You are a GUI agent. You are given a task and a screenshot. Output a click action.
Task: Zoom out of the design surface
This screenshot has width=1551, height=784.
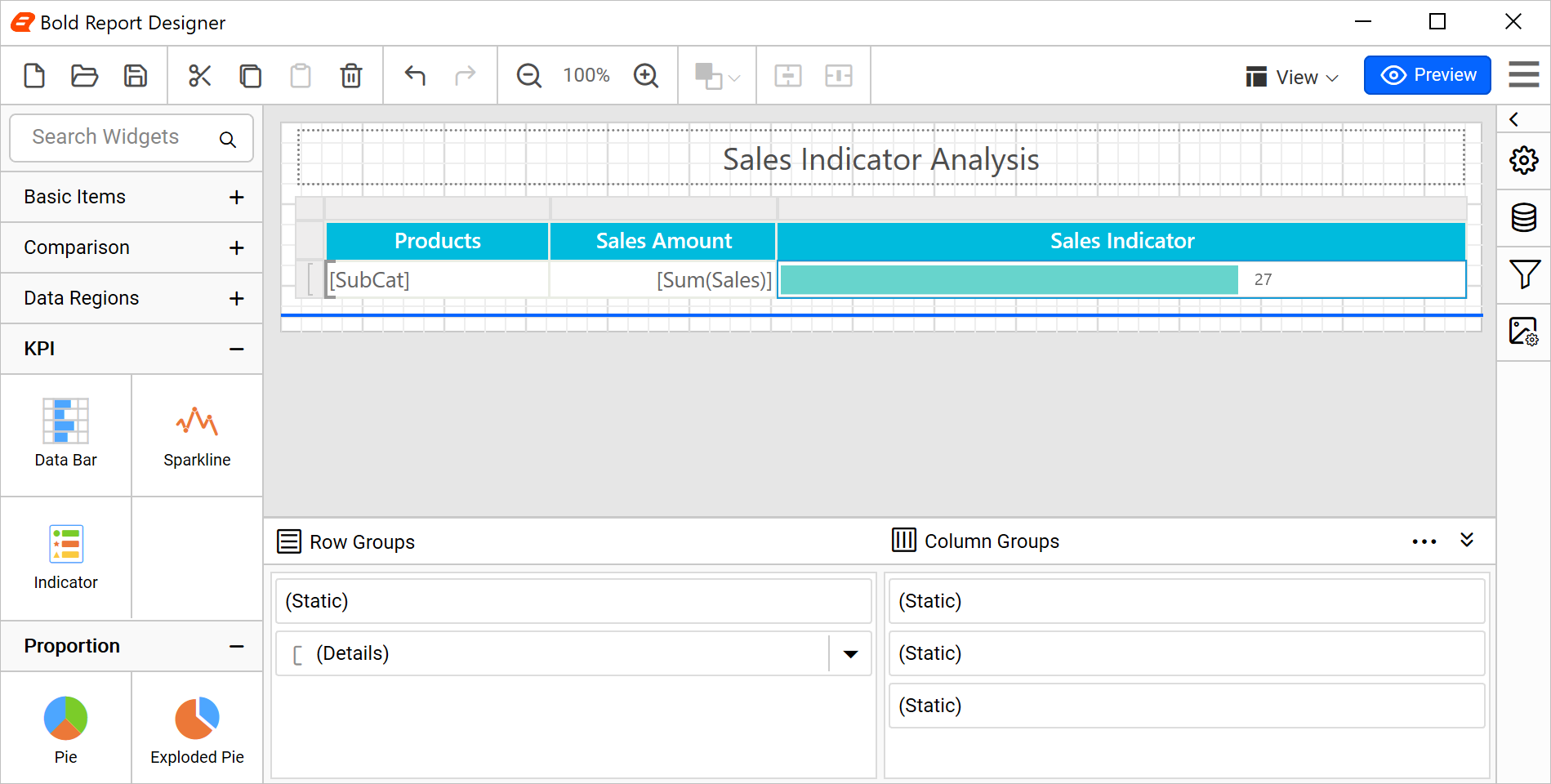[x=529, y=75]
